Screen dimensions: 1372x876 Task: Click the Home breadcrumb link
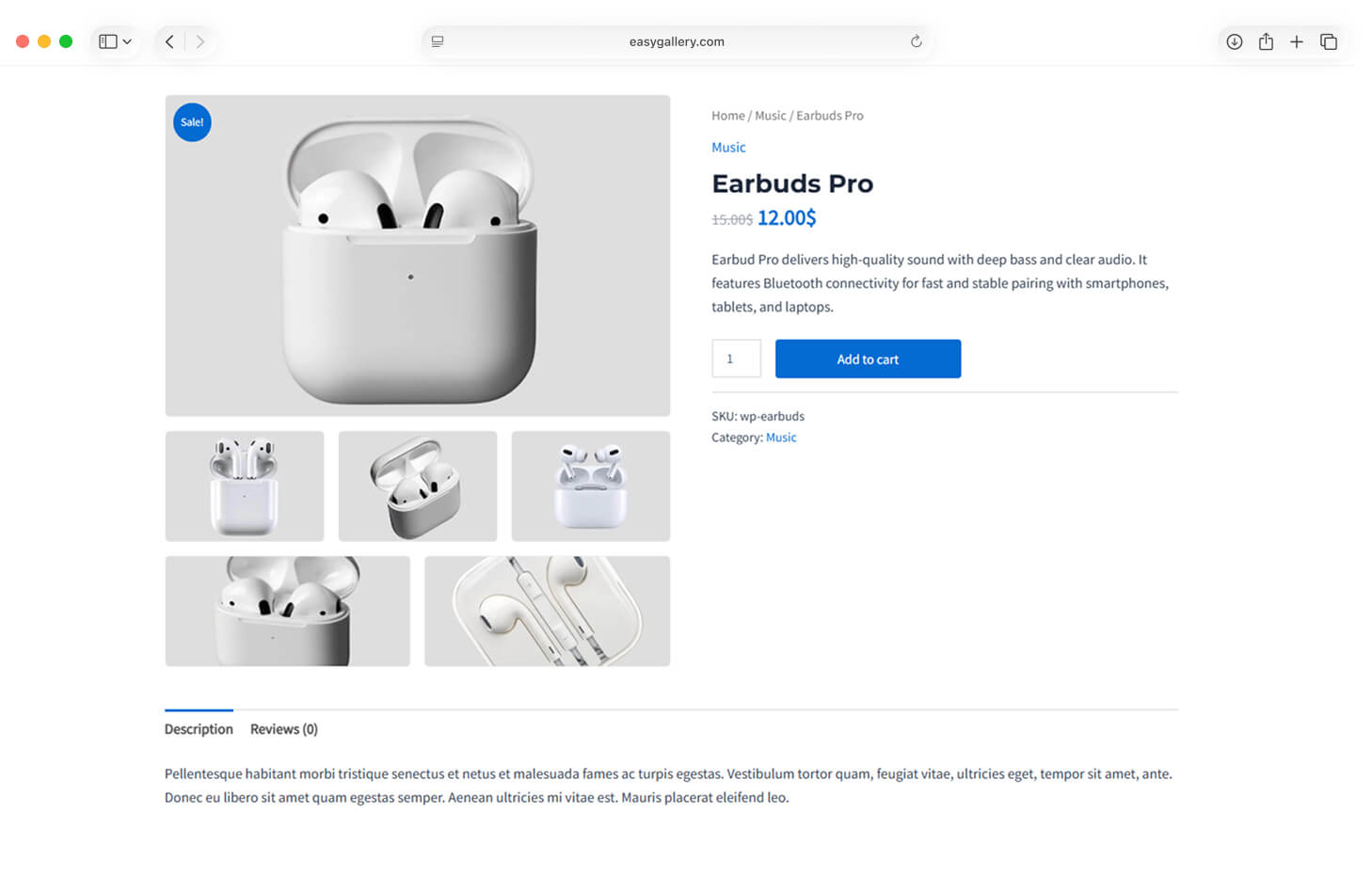pyautogui.click(x=727, y=116)
